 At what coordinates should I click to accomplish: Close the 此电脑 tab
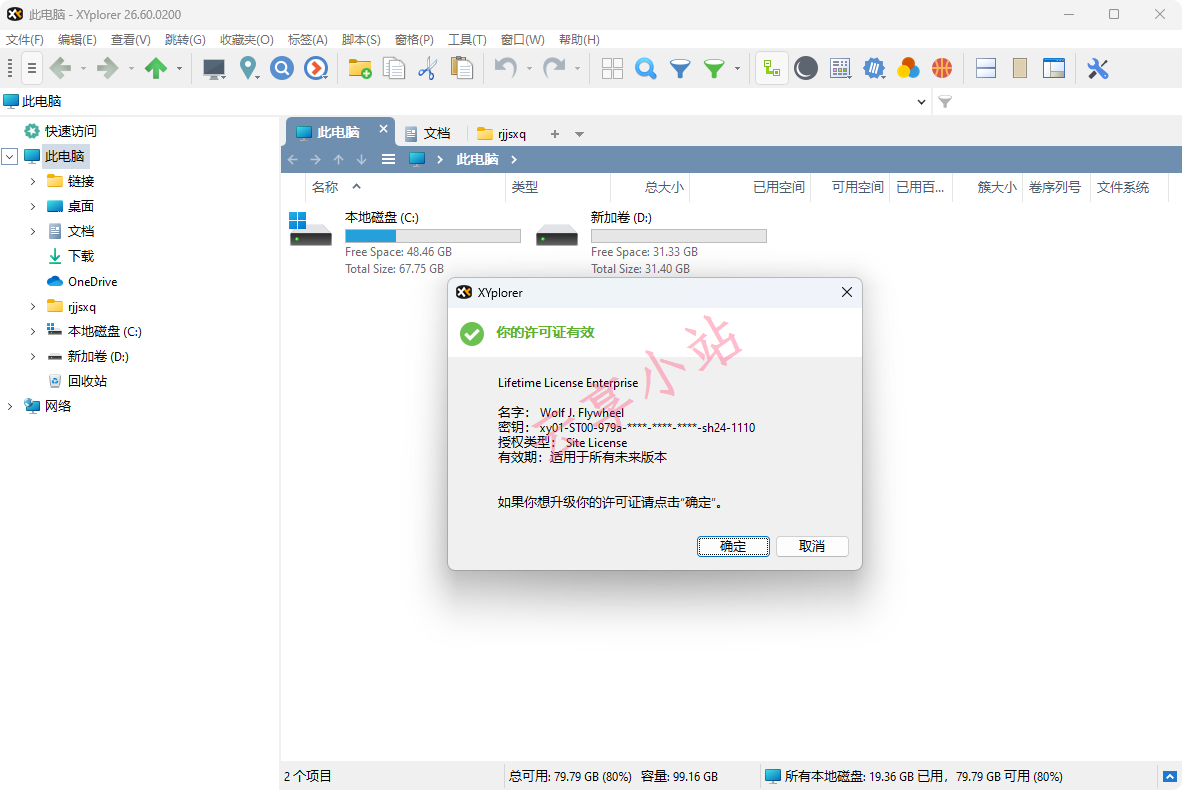[x=383, y=129]
